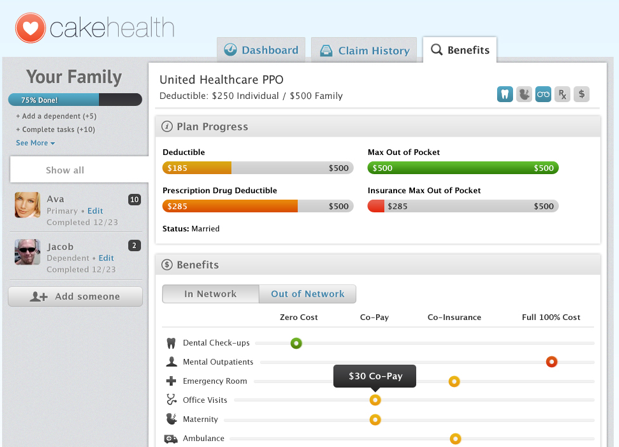Switch benefits to In Network

pos(210,294)
